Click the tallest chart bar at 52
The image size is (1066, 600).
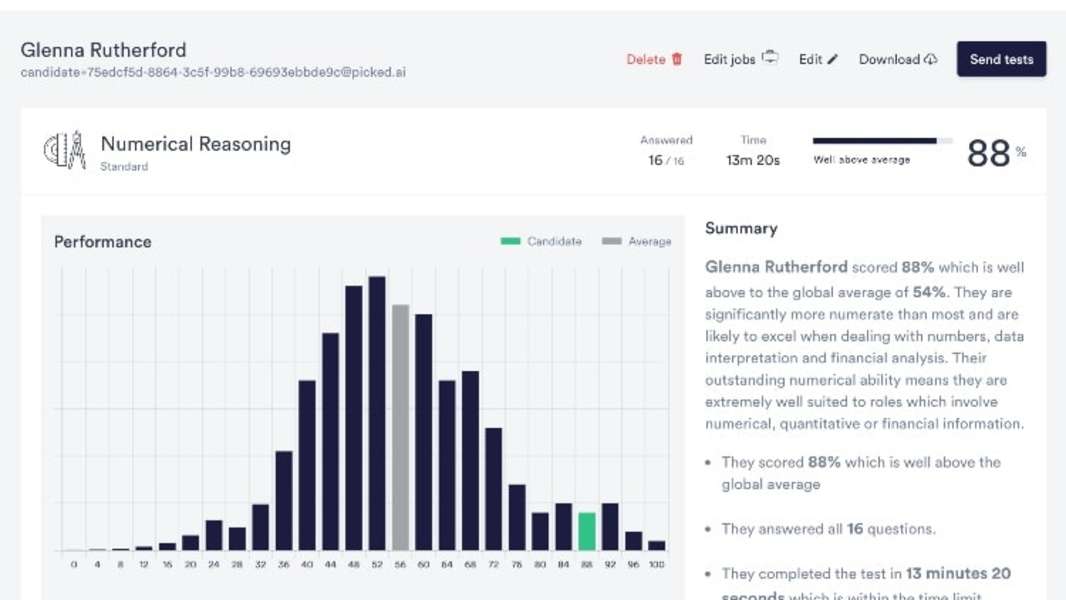pyautogui.click(x=377, y=413)
